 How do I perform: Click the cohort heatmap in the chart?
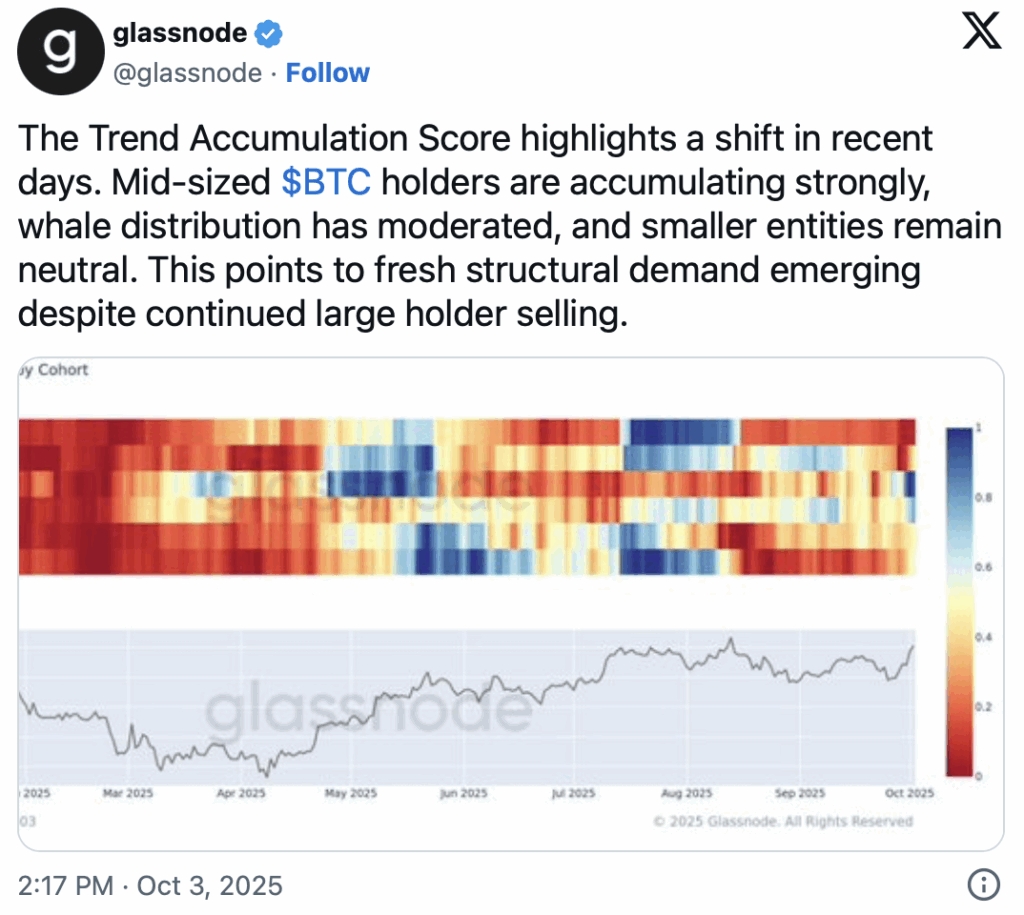tap(467, 497)
